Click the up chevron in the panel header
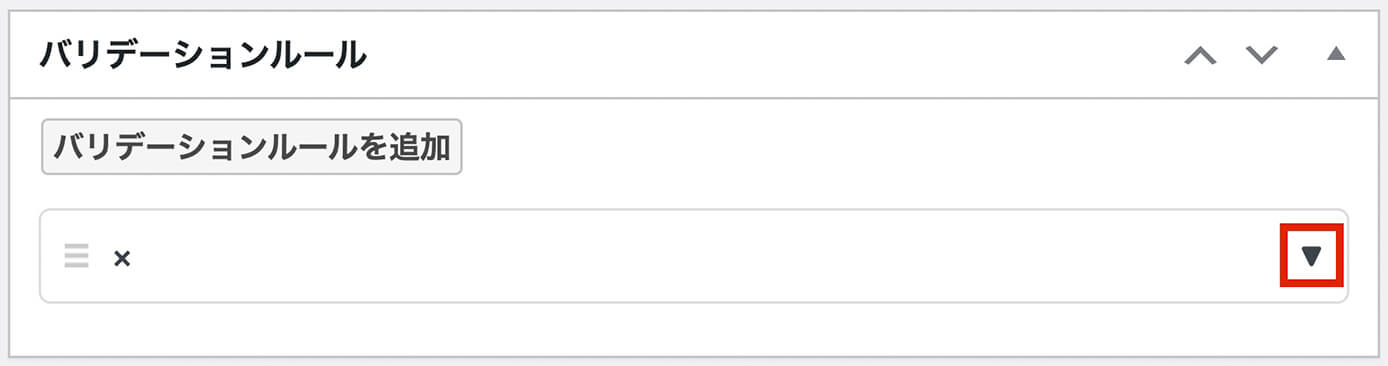Viewport: 1388px width, 366px height. click(x=1200, y=55)
